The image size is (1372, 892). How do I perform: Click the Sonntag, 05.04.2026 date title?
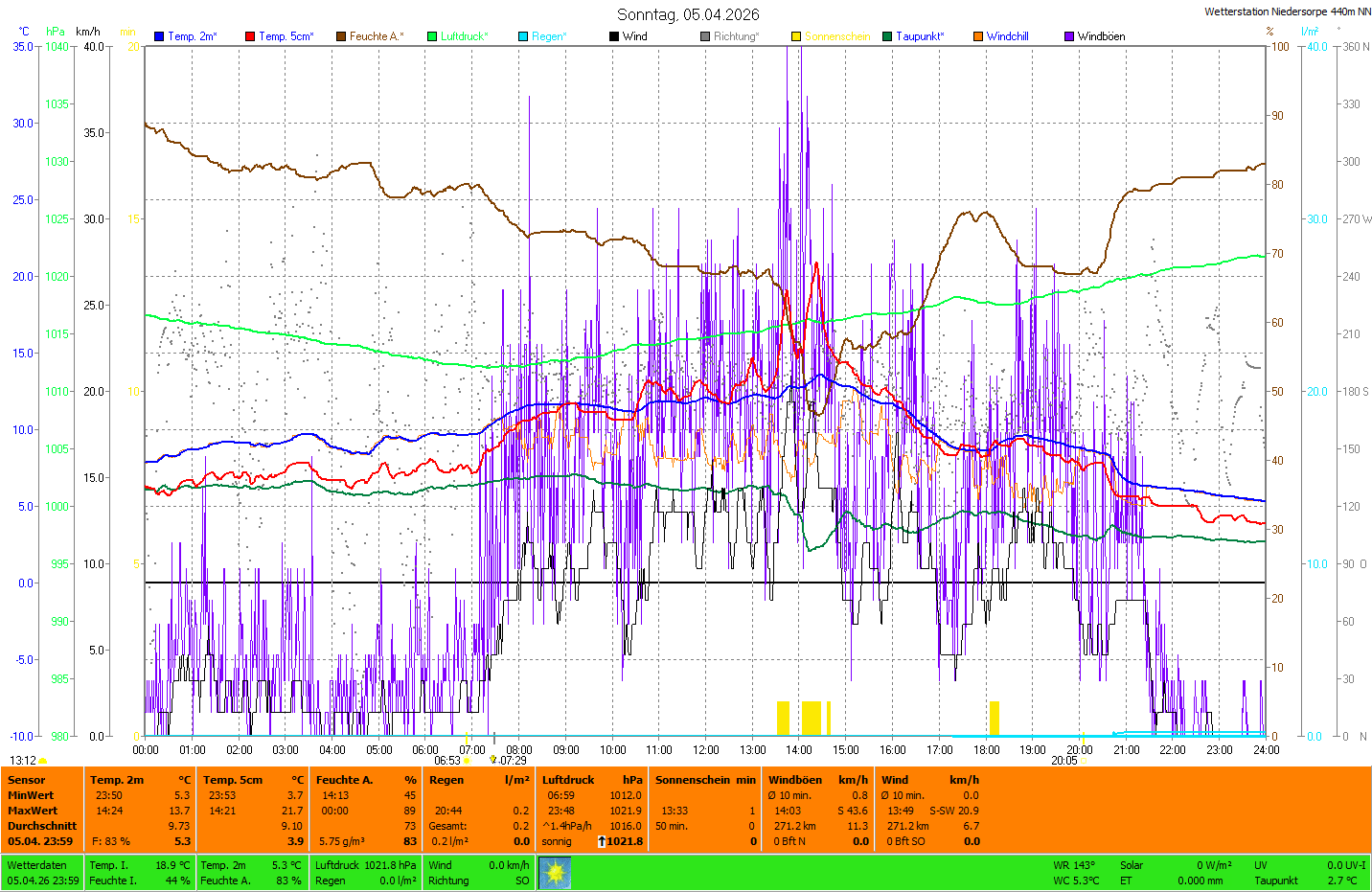click(688, 14)
